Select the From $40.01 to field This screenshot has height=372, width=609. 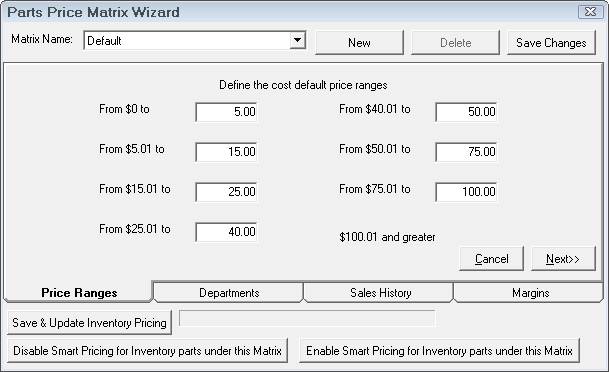(x=466, y=112)
